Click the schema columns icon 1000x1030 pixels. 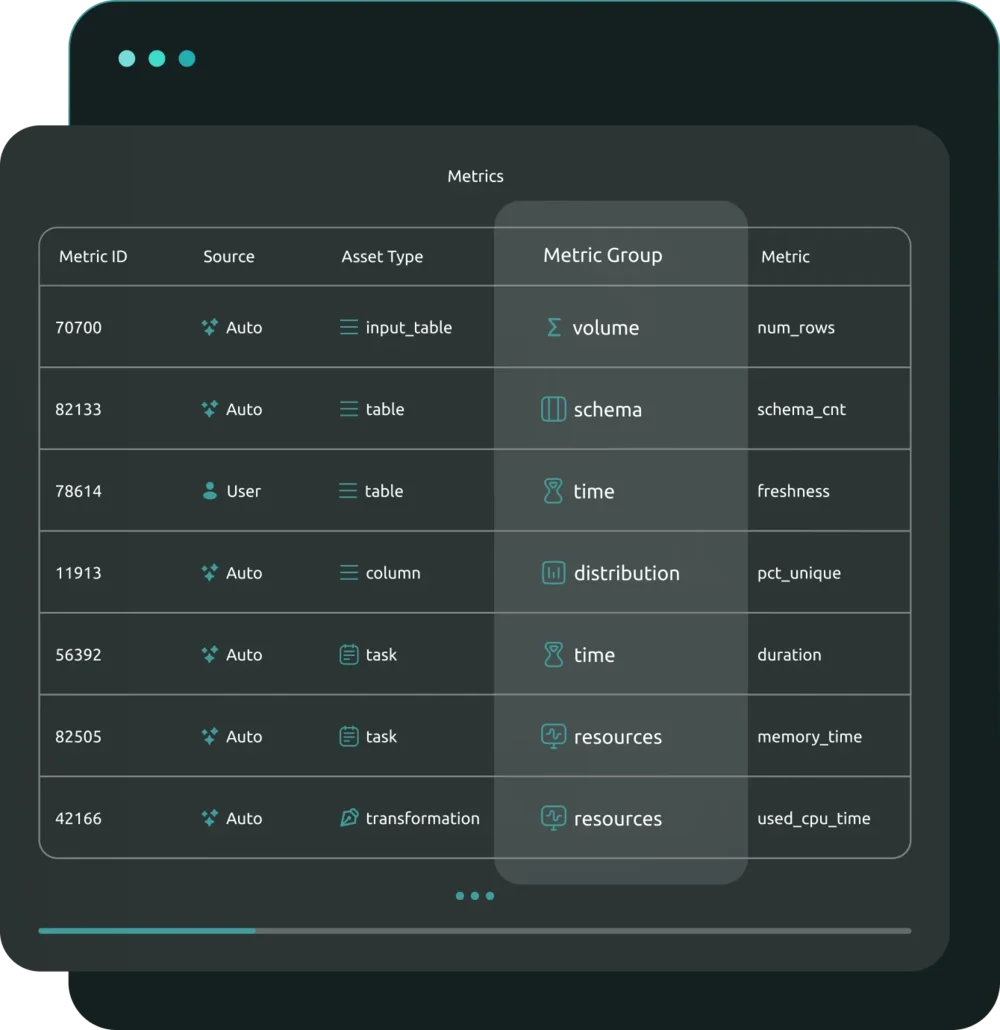click(x=553, y=409)
